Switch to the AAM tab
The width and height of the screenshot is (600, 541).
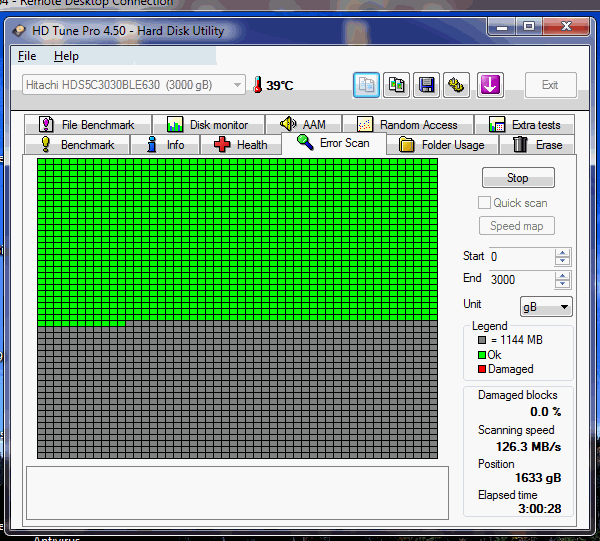coord(303,125)
